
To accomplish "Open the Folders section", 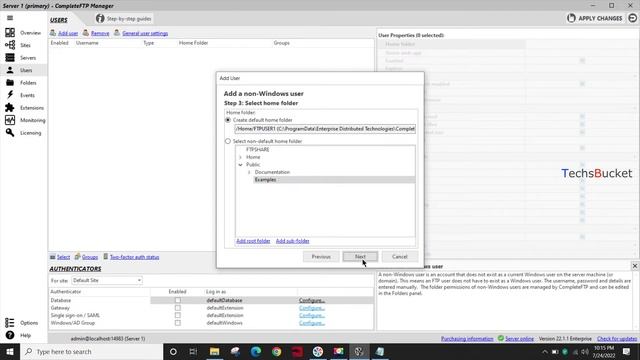I will pos(21,83).
